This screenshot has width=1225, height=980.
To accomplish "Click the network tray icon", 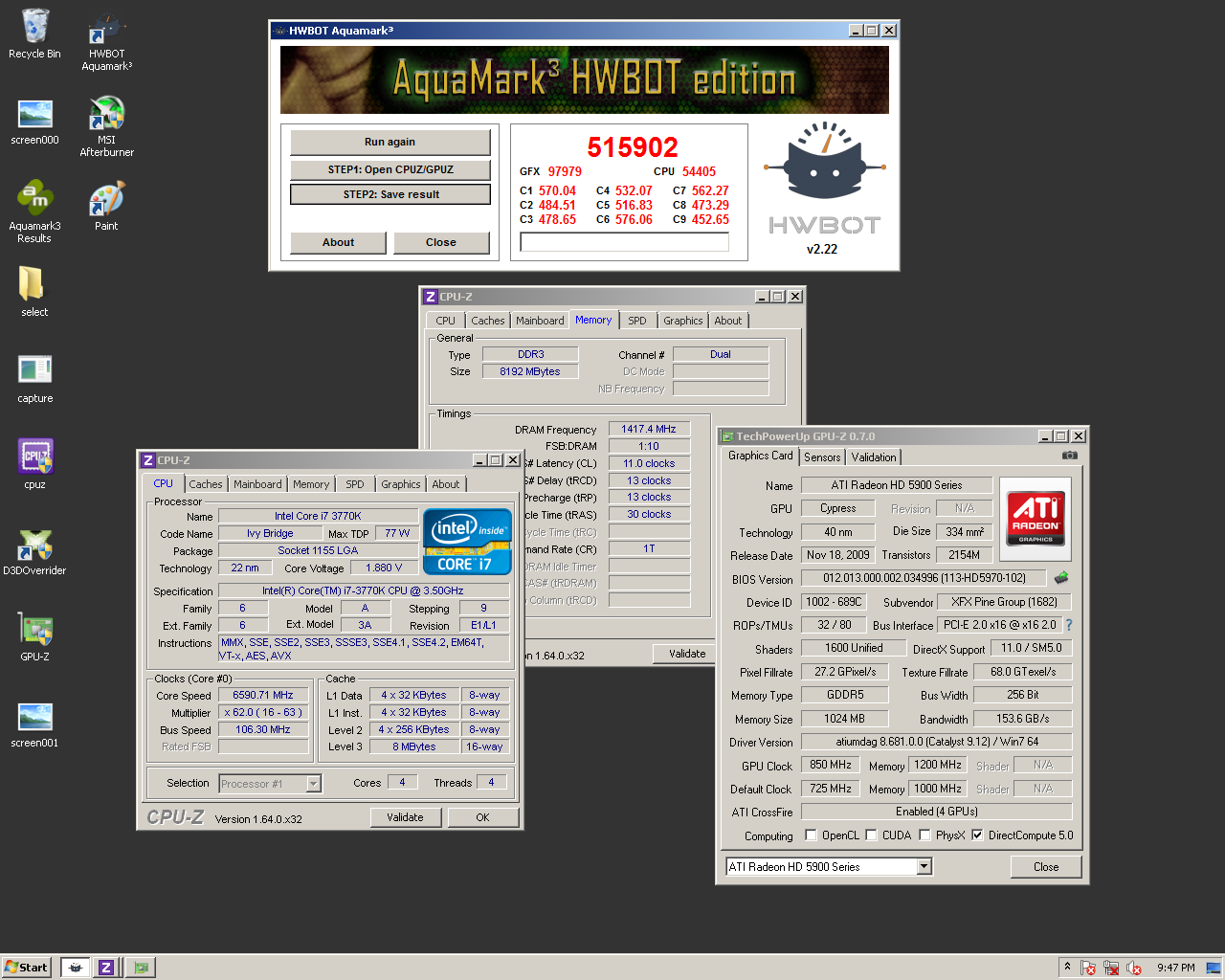I will [1111, 968].
